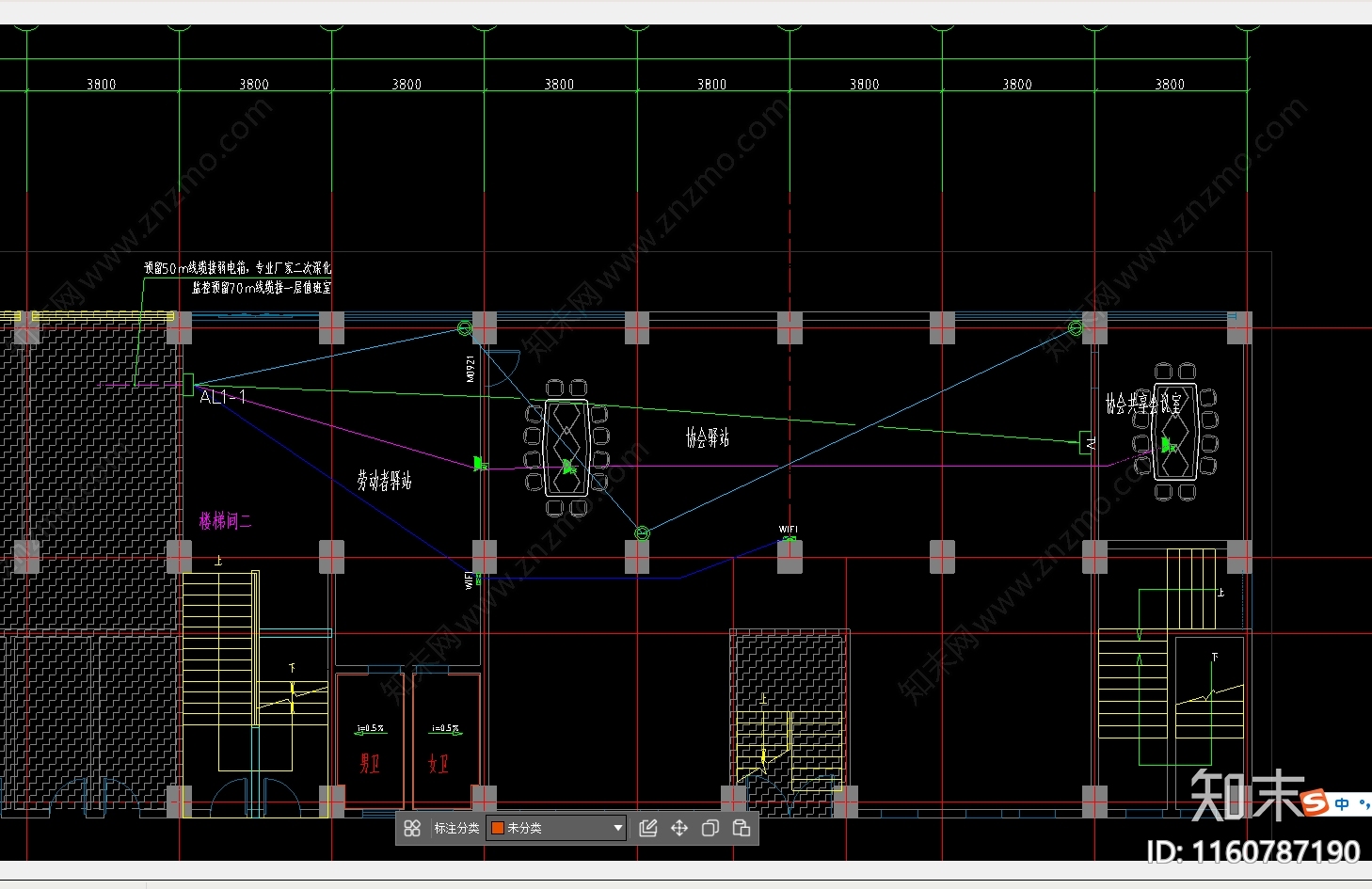The height and width of the screenshot is (889, 1372).
Task: Select the M0921 door tag
Action: click(471, 369)
